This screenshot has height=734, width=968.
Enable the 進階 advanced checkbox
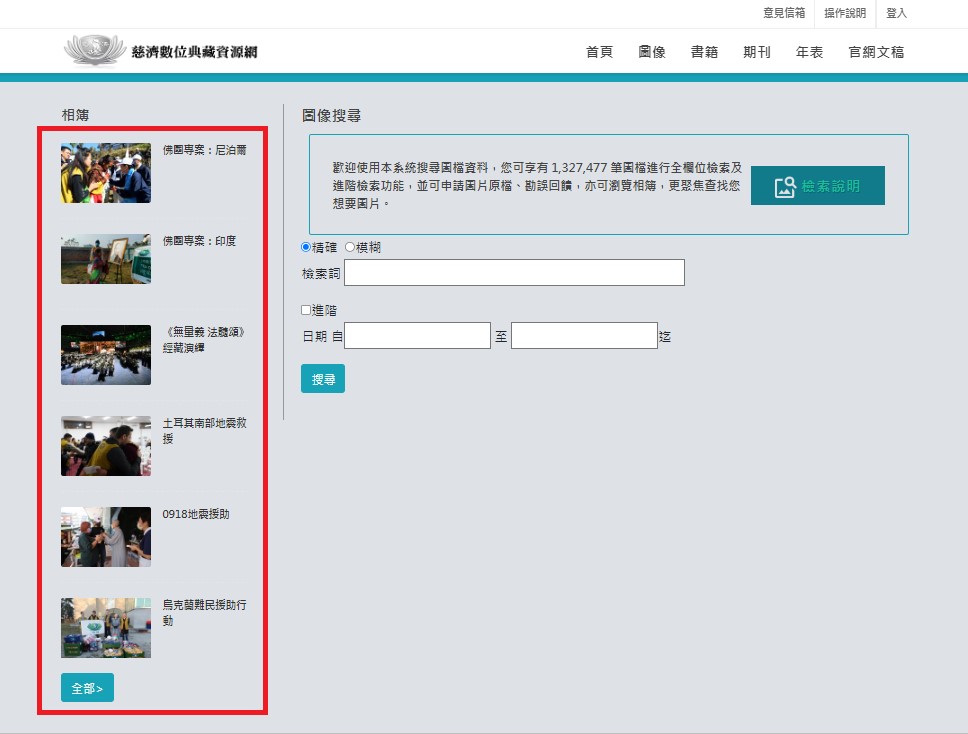(x=306, y=310)
